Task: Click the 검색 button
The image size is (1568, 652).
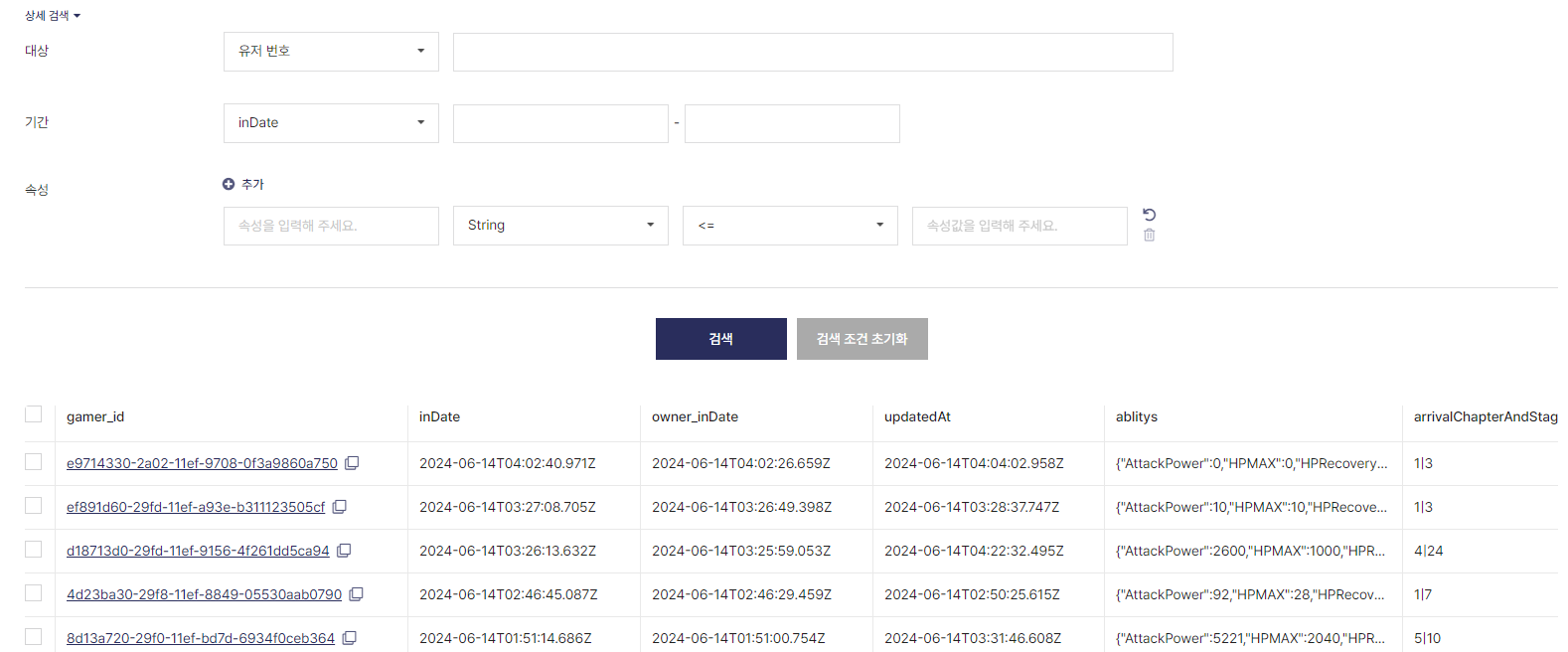Action: 721,339
